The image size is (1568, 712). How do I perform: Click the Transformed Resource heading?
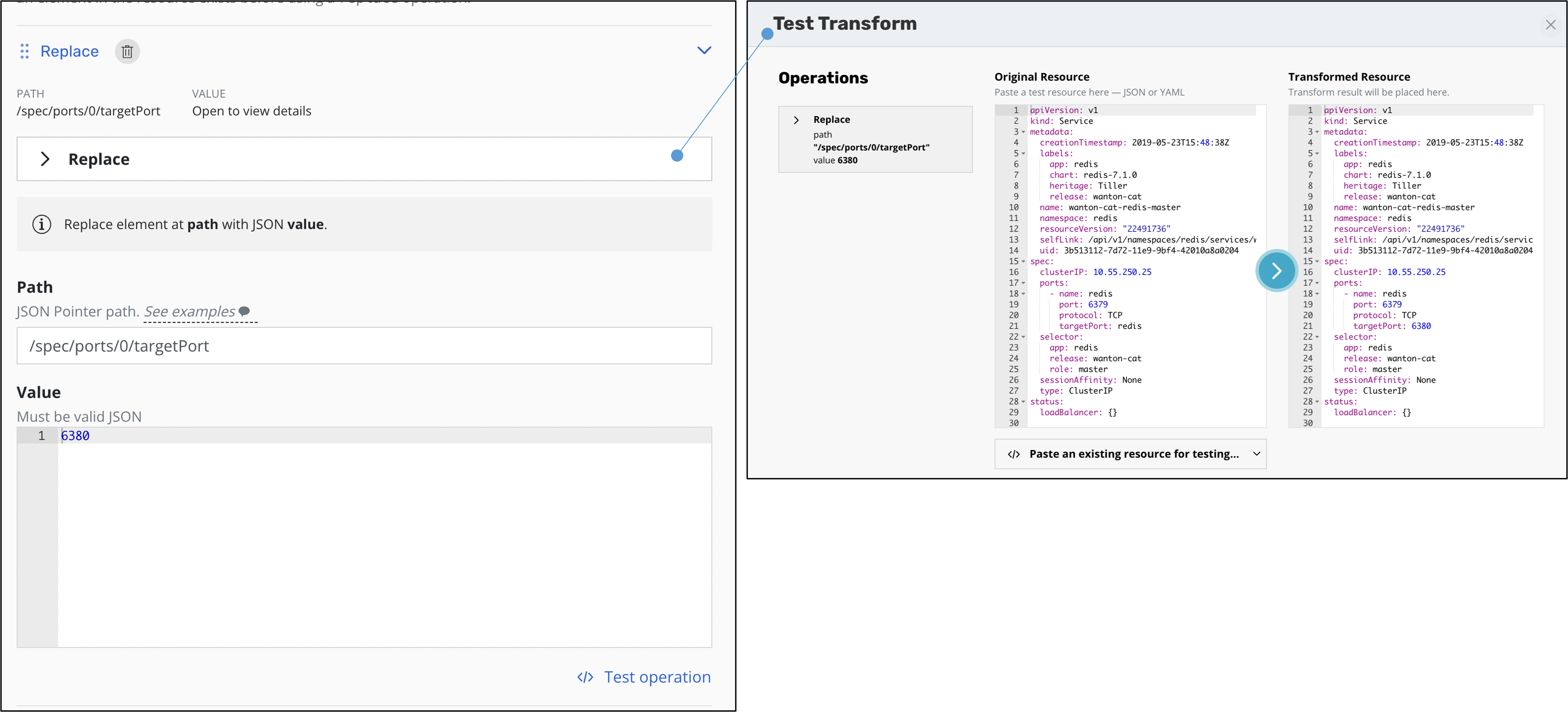[1349, 77]
